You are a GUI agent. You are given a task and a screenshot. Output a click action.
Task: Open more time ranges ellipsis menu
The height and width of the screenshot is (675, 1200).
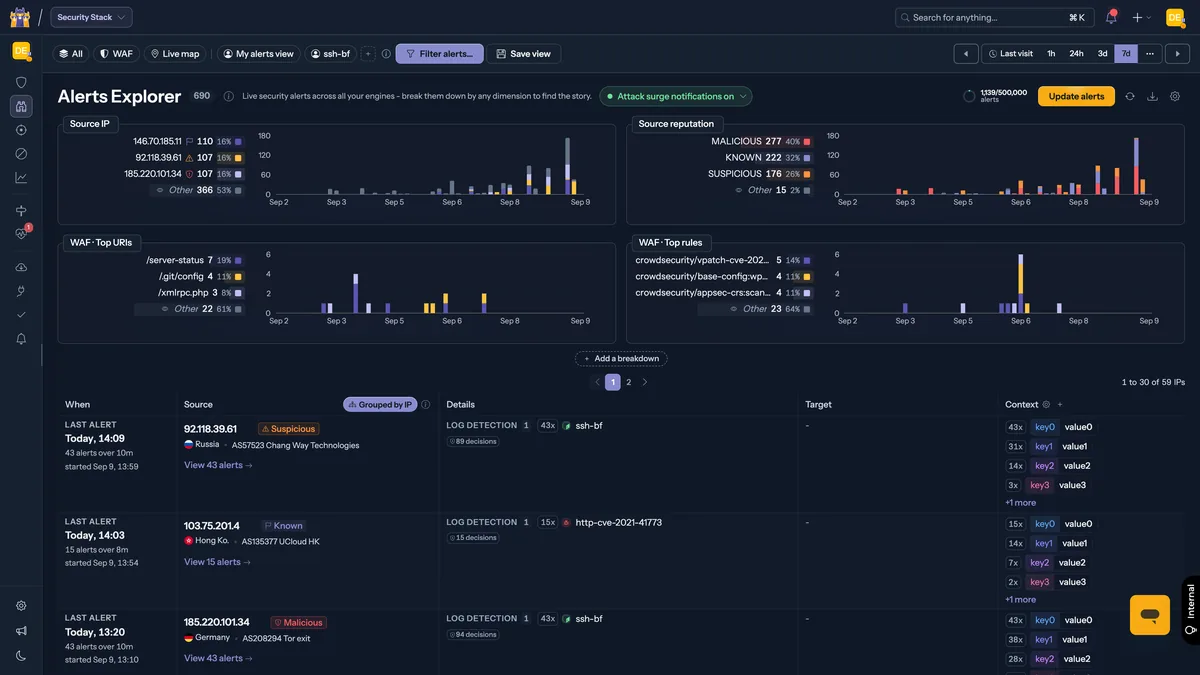[1150, 54]
